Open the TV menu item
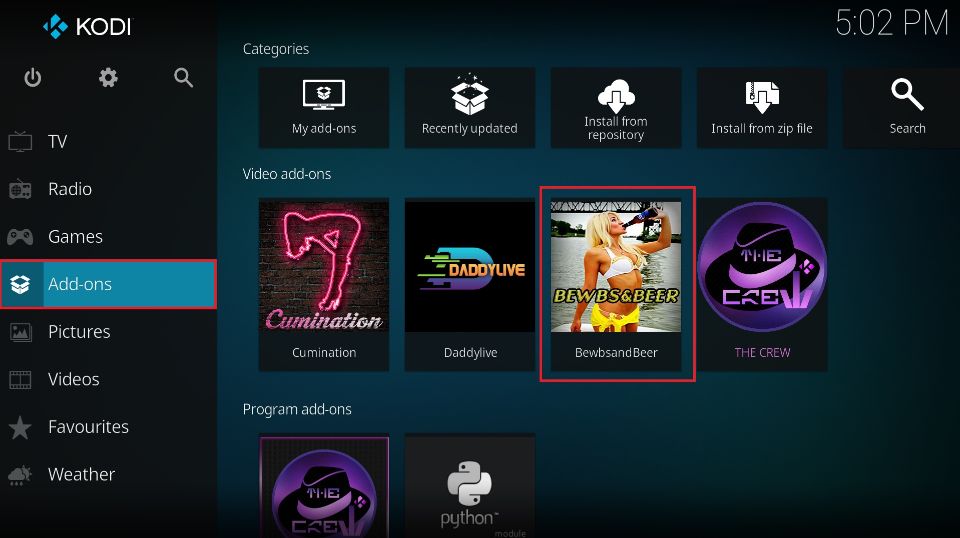Image resolution: width=960 pixels, height=538 pixels. [108, 141]
